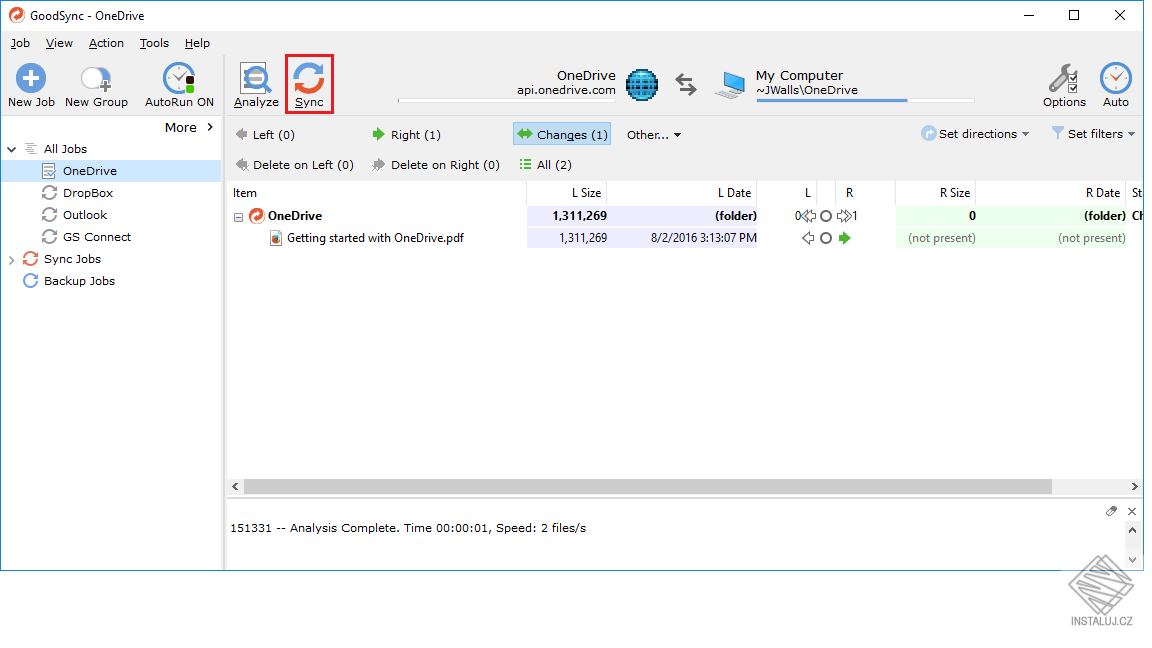Toggle AutoRun ON clock icon
Image resolution: width=1152 pixels, height=648 pixels.
coord(179,79)
